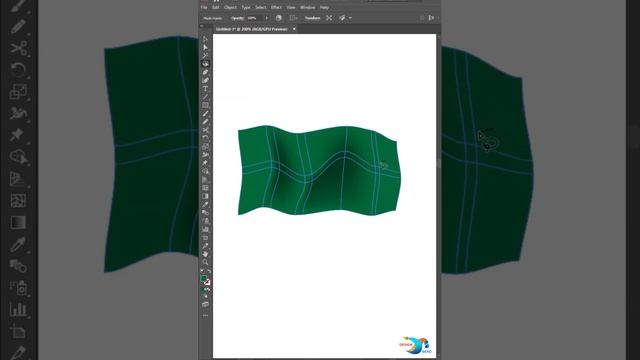Click the Isolate Selected Object icon
Viewport: 640px width, 360px height.
(x=329, y=18)
